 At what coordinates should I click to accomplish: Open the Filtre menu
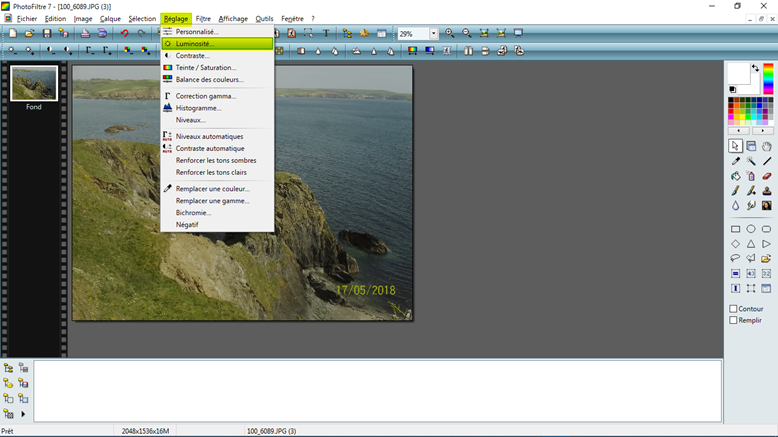point(203,18)
